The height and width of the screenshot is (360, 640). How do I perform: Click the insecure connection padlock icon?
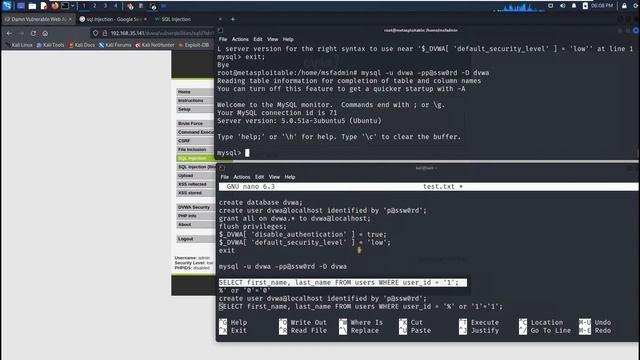(105, 33)
